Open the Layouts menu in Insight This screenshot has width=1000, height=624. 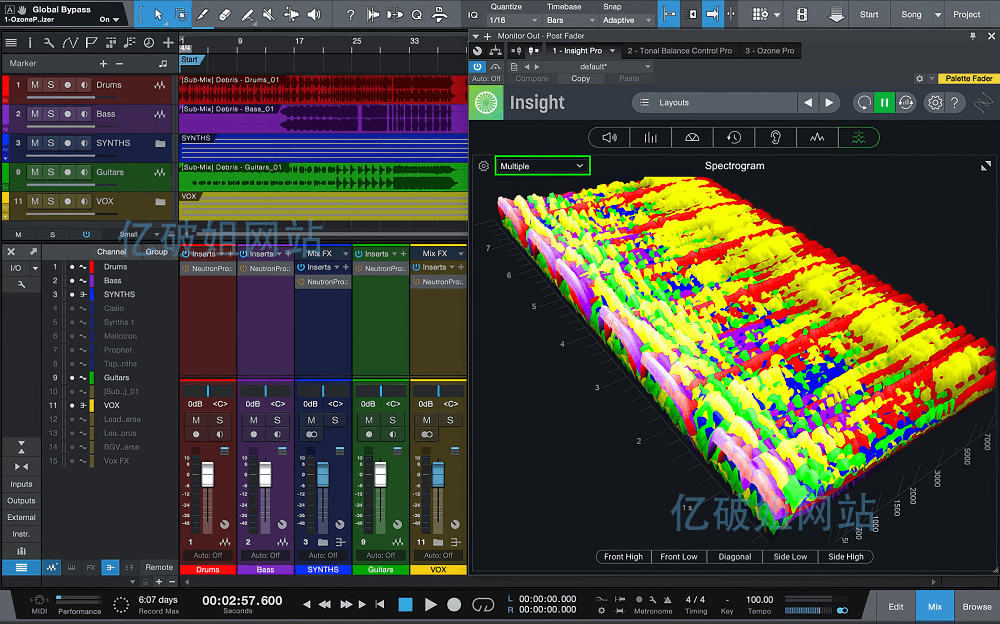click(714, 102)
